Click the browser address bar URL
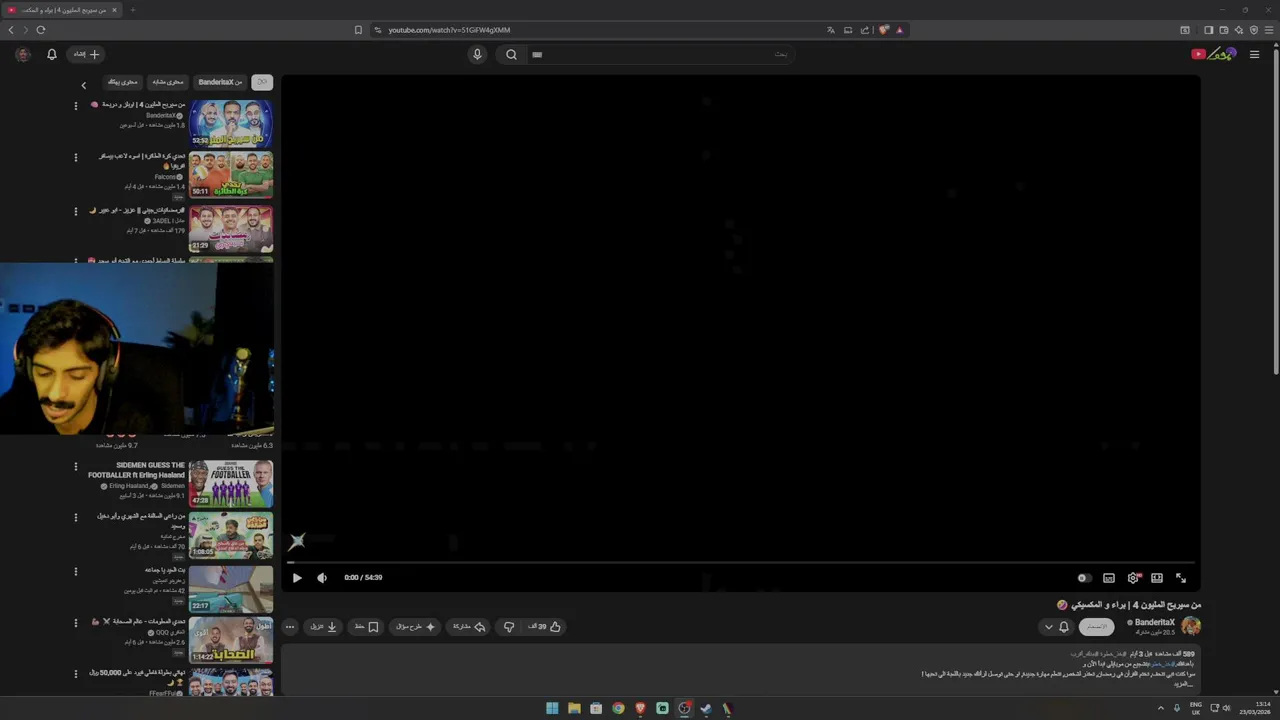Image resolution: width=1280 pixels, height=720 pixels. [x=449, y=30]
